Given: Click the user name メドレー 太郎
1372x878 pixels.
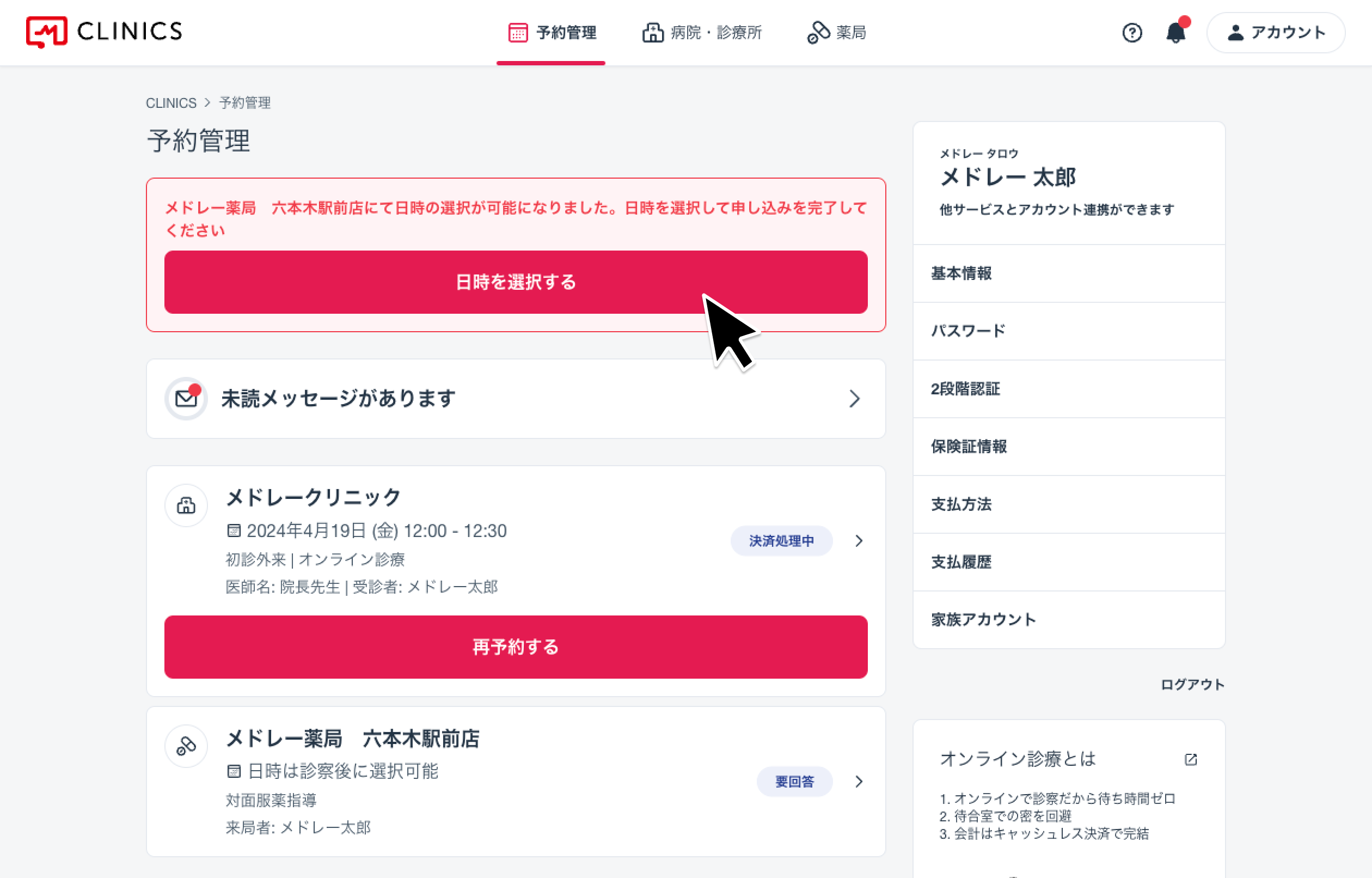Looking at the screenshot, I should pyautogui.click(x=1007, y=178).
